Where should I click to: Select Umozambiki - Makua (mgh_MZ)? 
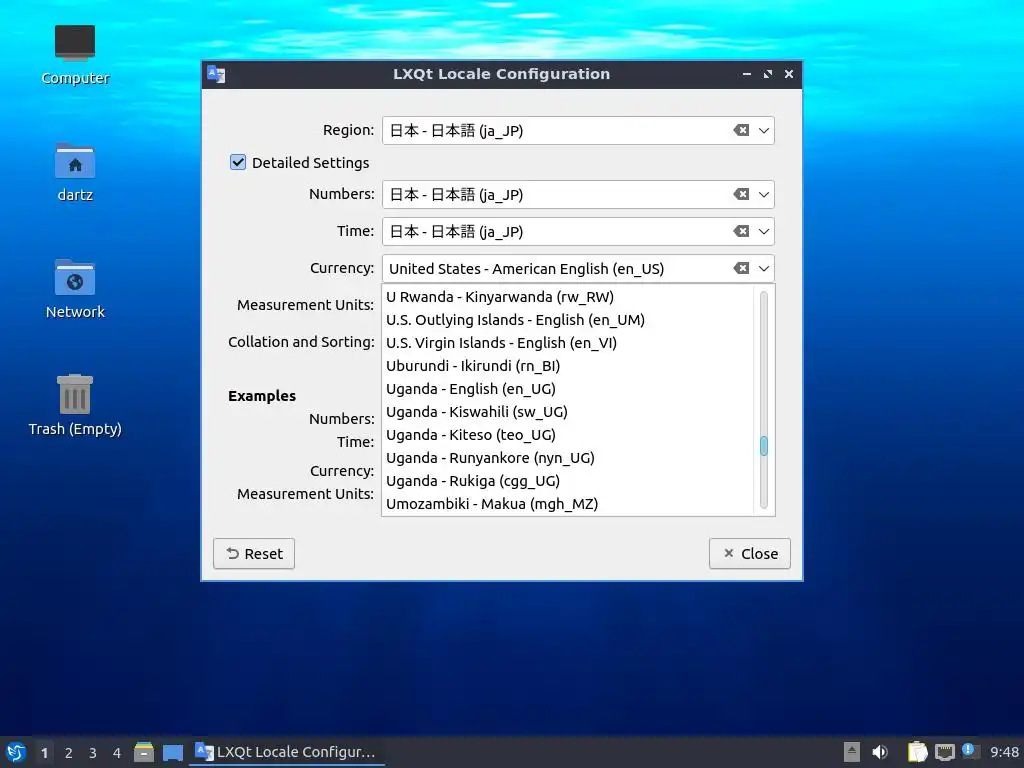[568, 504]
